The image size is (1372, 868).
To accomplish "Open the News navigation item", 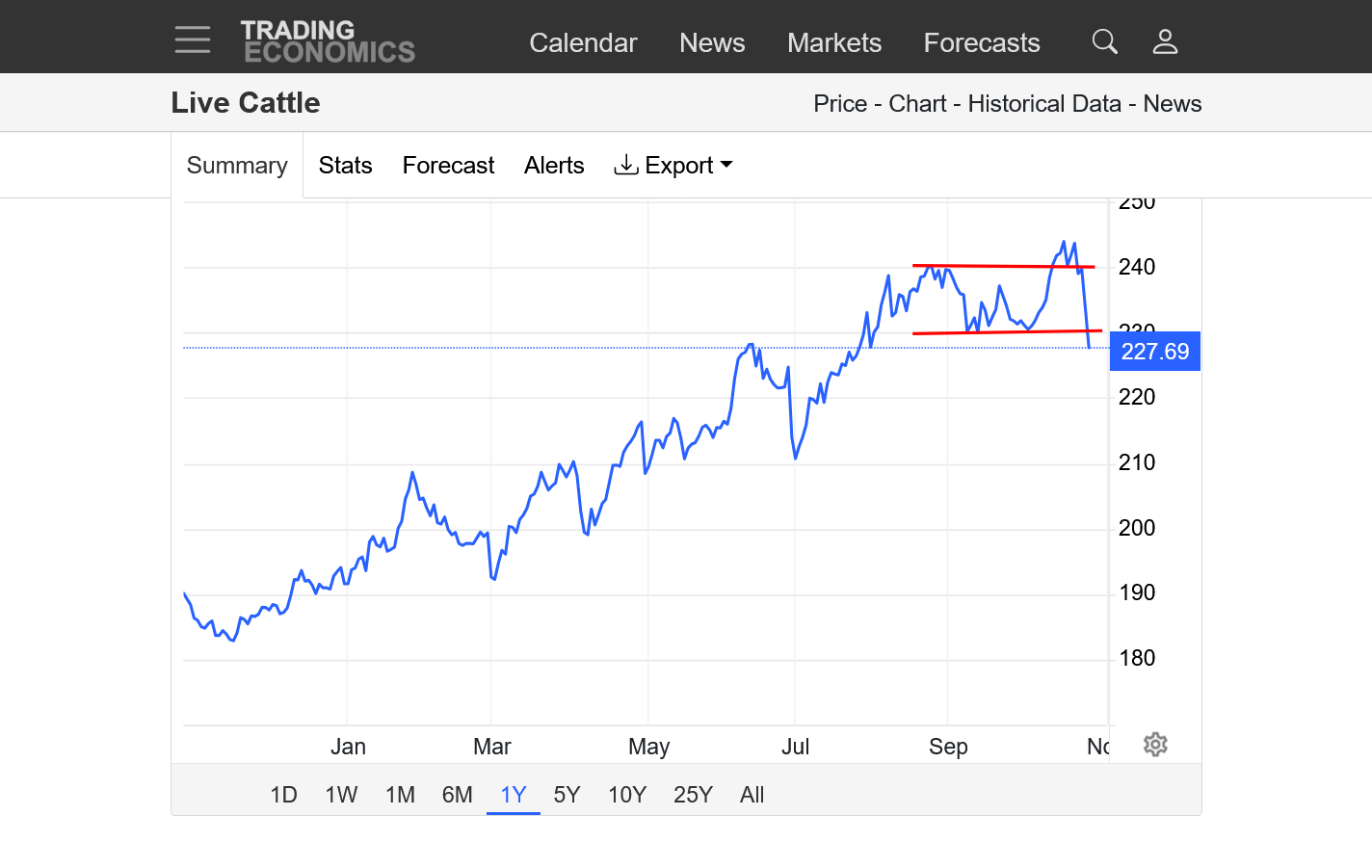I will (x=712, y=43).
